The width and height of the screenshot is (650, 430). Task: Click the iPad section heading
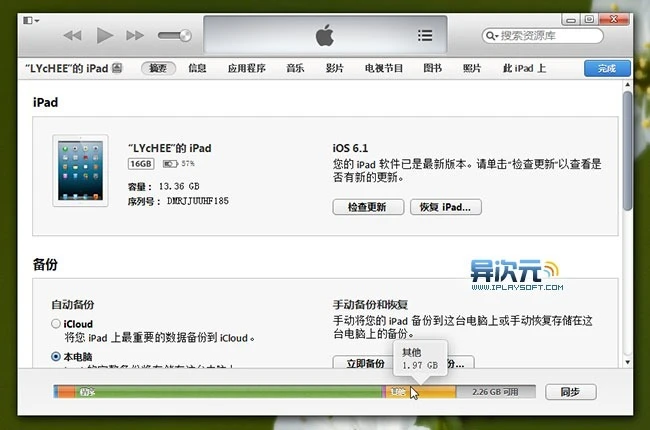click(46, 102)
